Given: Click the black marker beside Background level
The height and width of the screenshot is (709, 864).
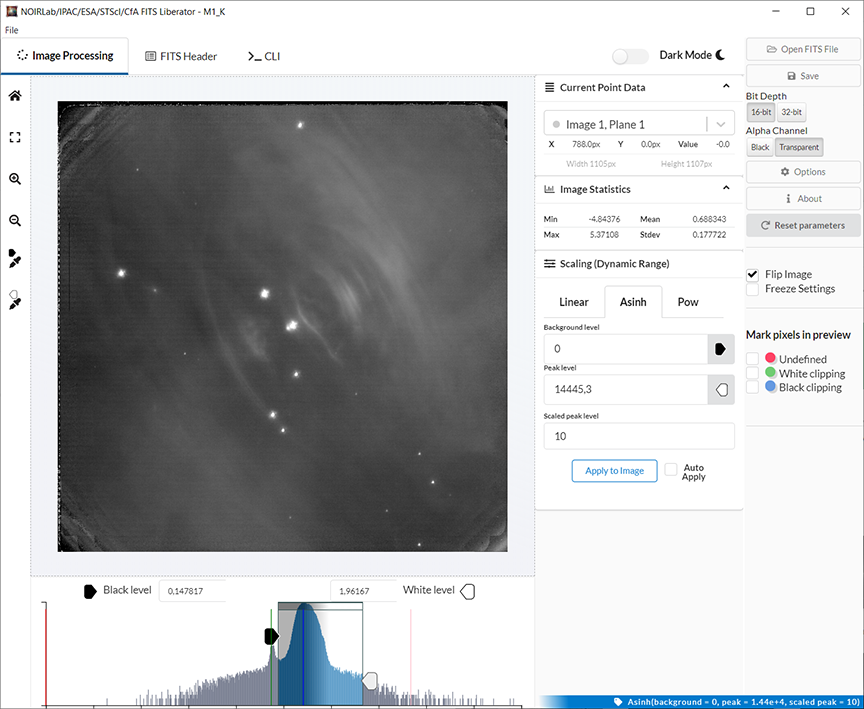Looking at the screenshot, I should (x=721, y=349).
